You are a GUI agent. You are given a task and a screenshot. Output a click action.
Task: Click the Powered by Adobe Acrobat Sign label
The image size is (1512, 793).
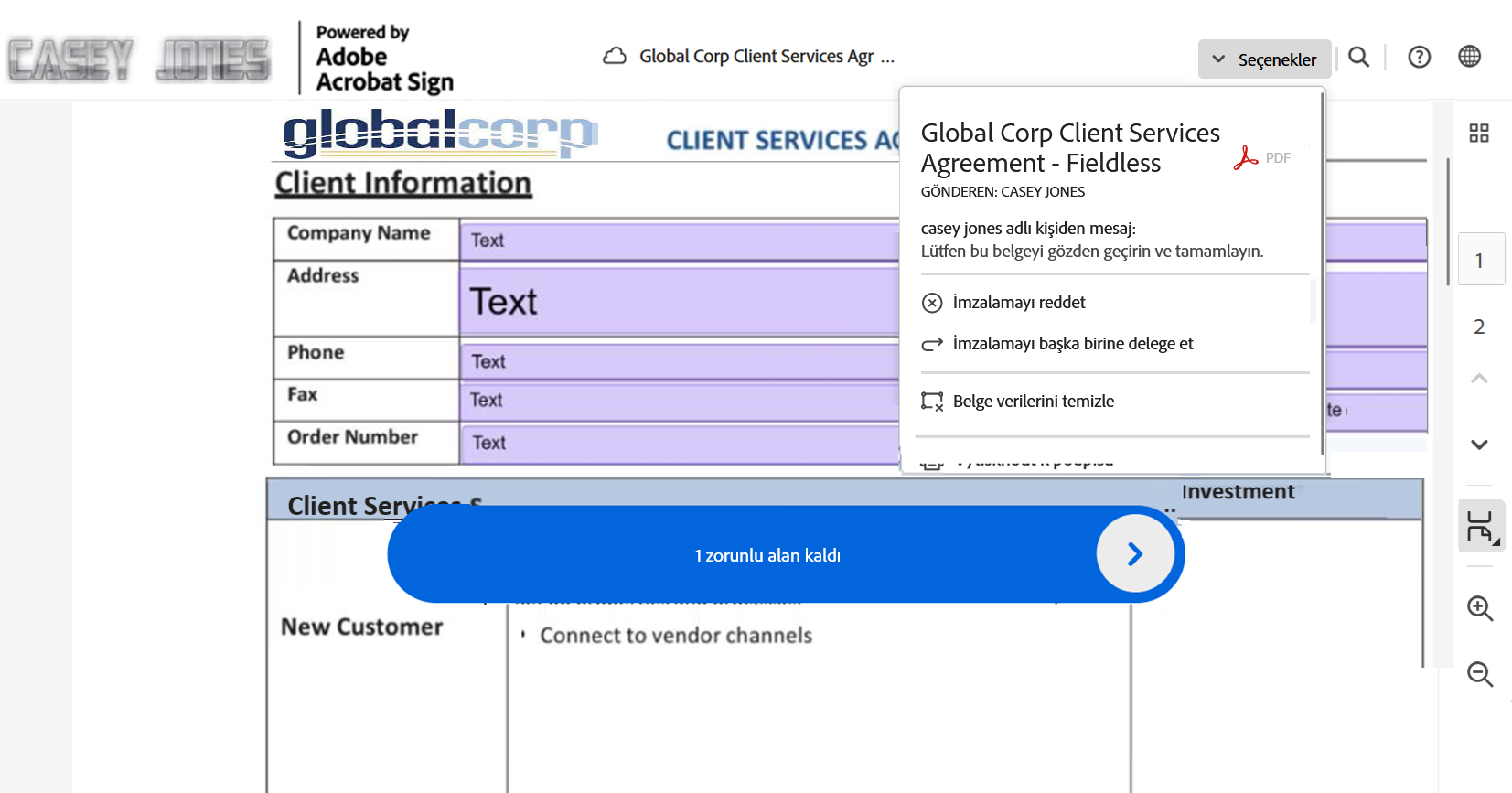(384, 59)
